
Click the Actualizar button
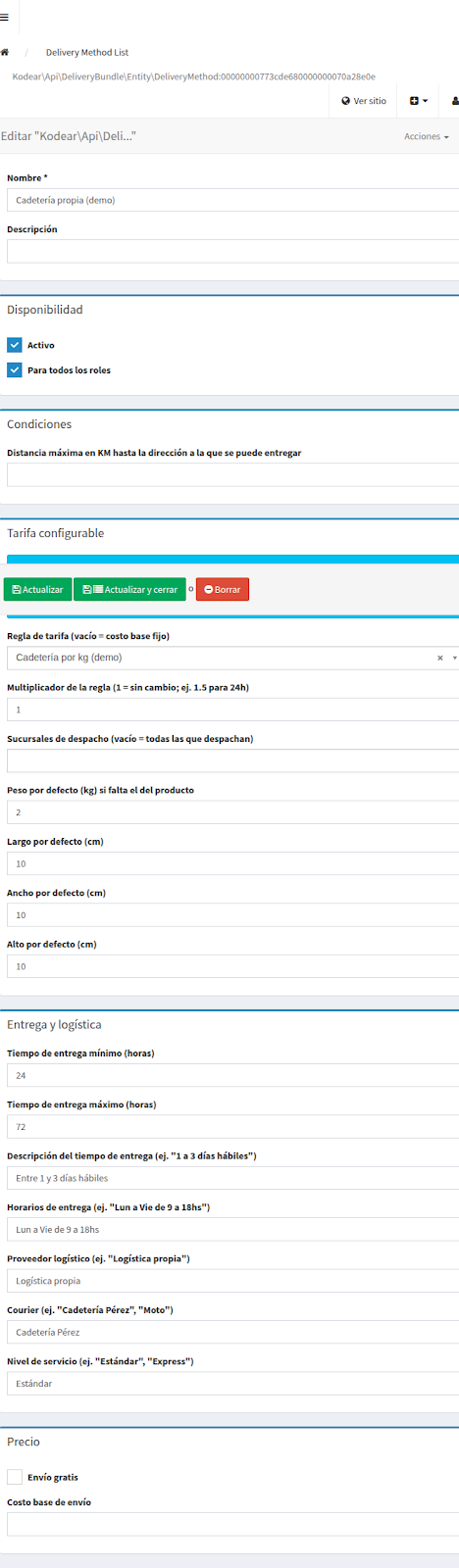coord(37,590)
